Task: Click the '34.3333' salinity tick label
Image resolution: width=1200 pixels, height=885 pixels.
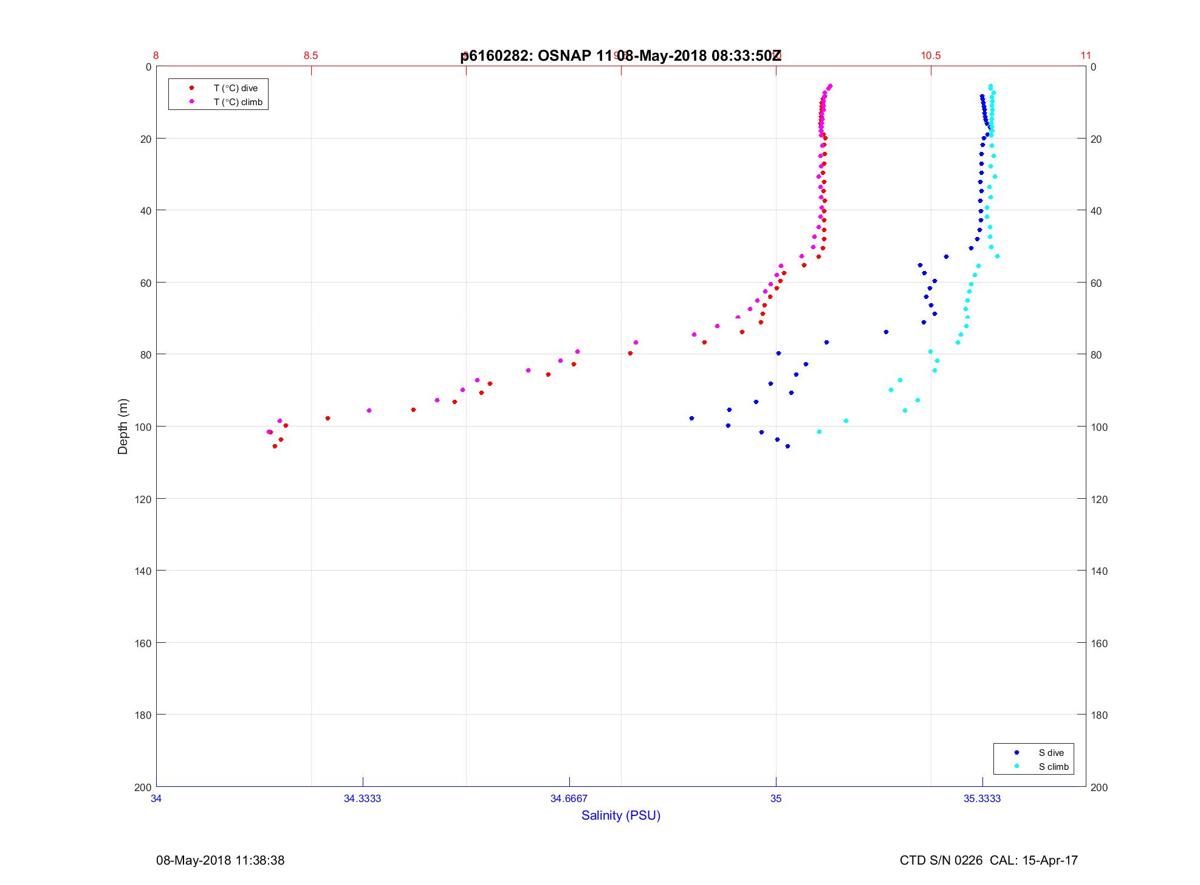Action: tap(363, 798)
